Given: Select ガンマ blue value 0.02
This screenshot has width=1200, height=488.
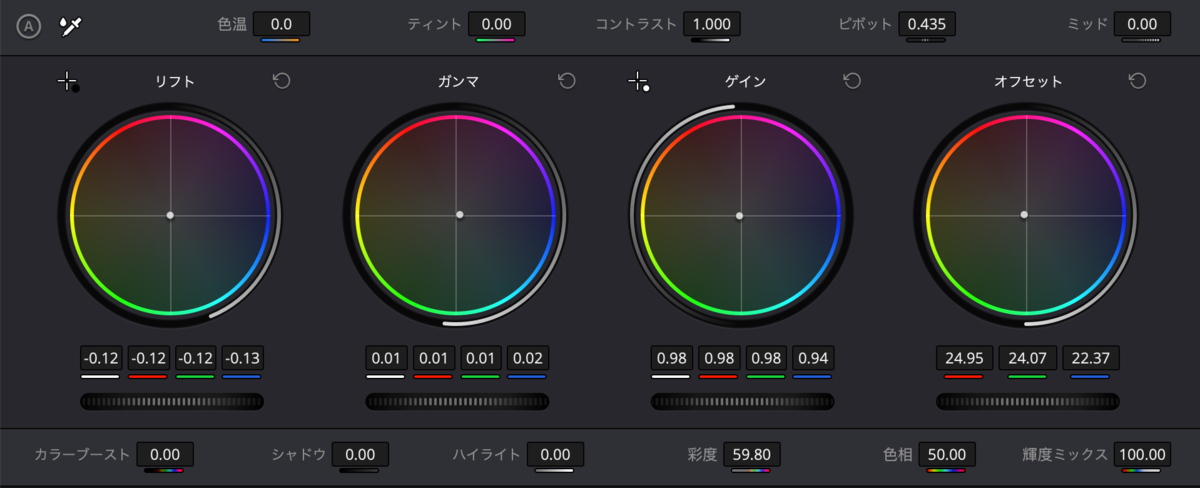Looking at the screenshot, I should (527, 358).
